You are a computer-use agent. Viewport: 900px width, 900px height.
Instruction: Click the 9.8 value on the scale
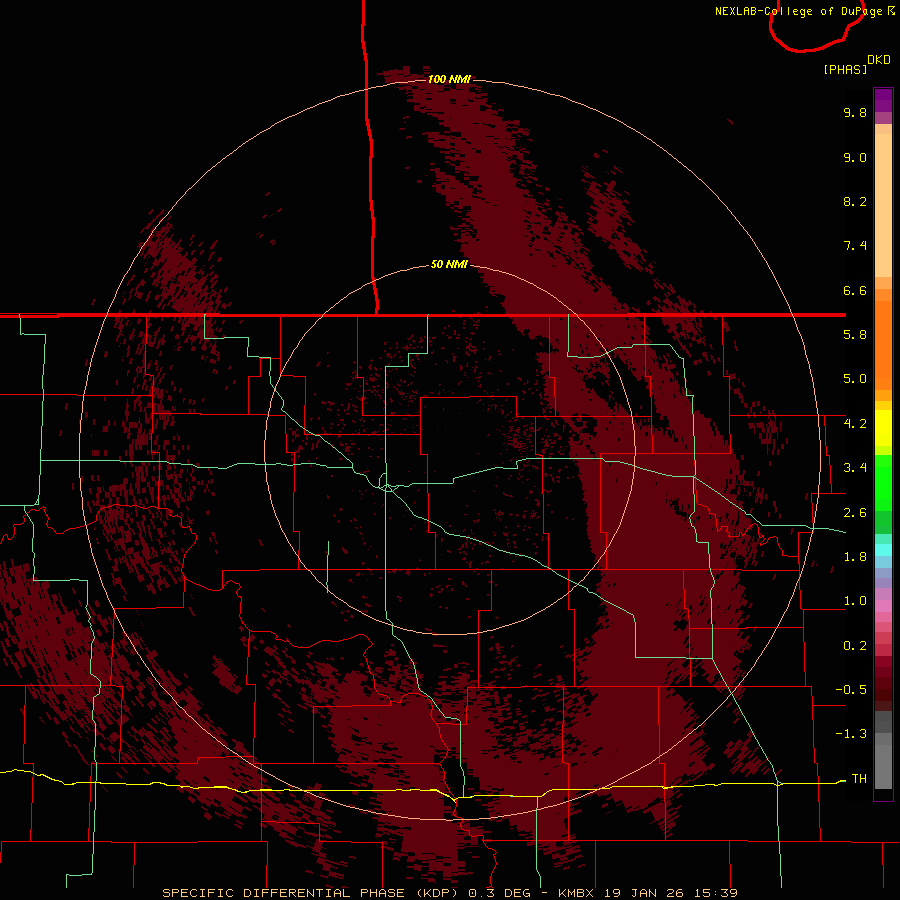pyautogui.click(x=855, y=112)
